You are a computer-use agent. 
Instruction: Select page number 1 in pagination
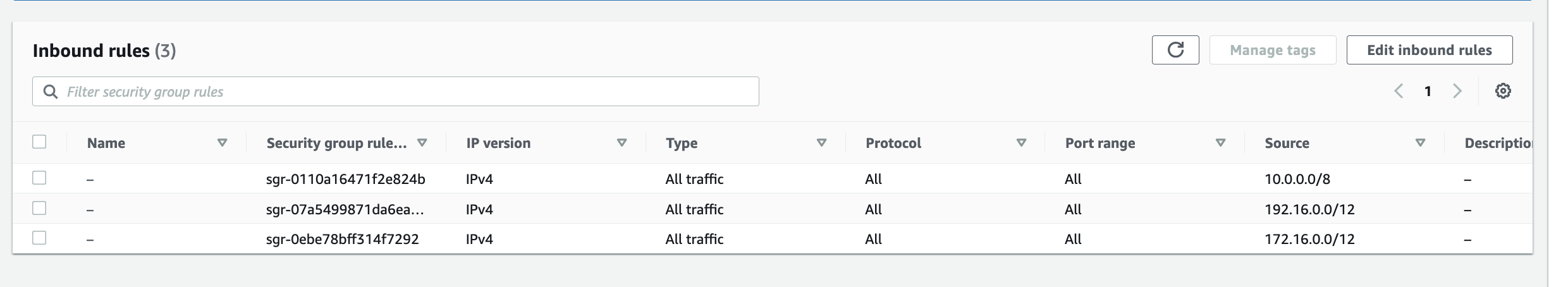pyautogui.click(x=1428, y=91)
